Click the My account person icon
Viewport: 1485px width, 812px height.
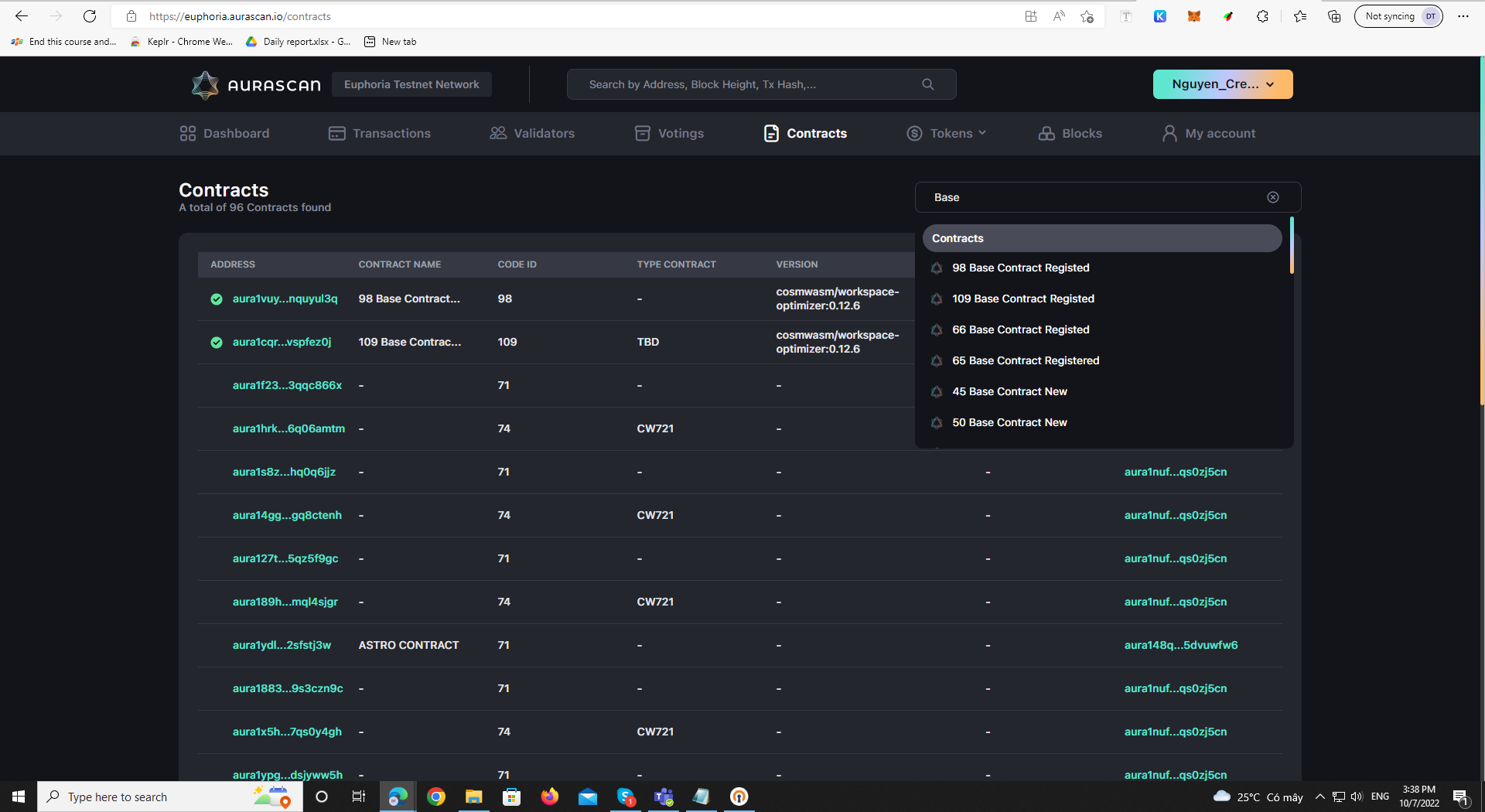pos(1169,133)
